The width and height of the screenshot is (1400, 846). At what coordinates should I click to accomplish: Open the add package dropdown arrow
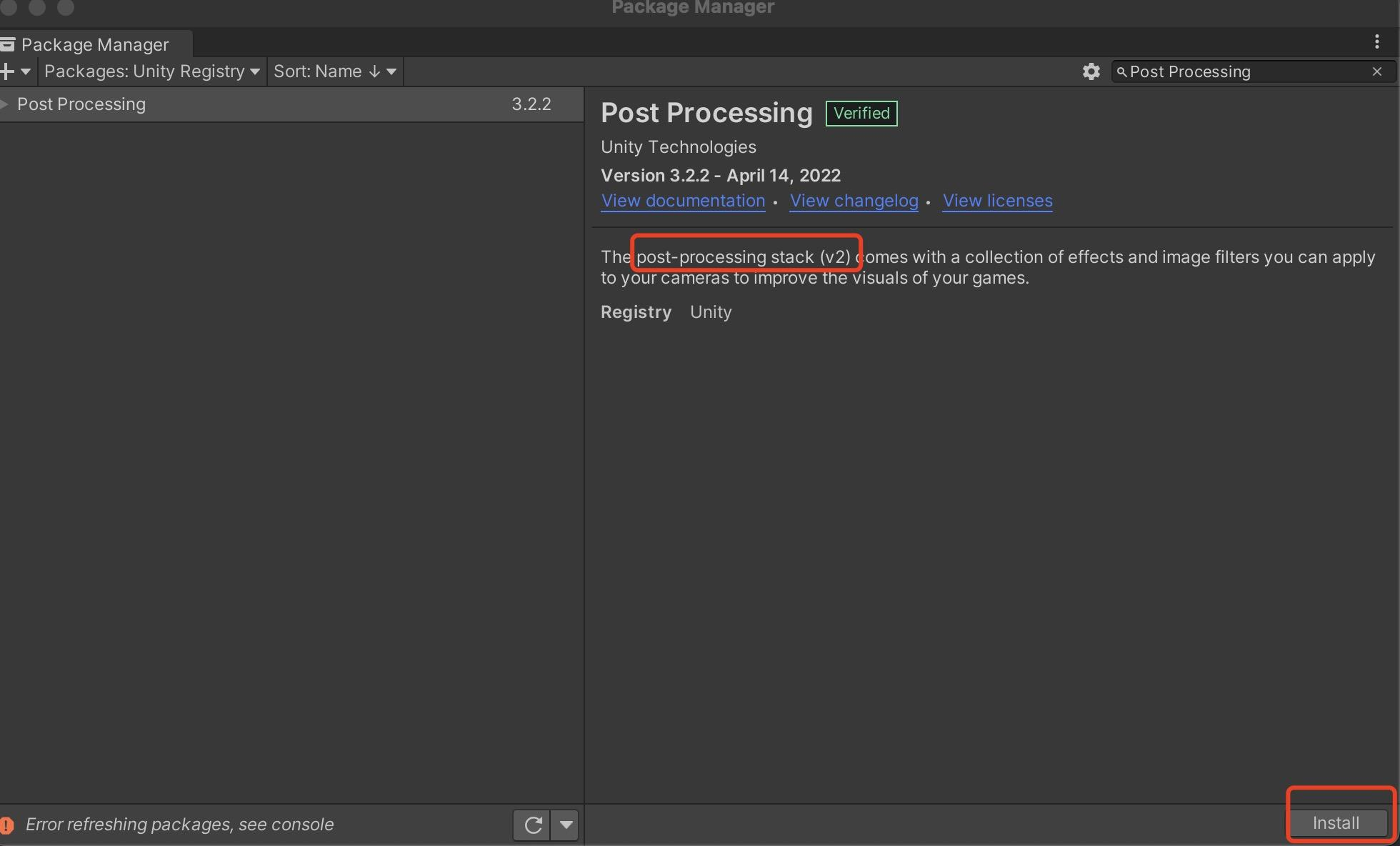pyautogui.click(x=26, y=71)
